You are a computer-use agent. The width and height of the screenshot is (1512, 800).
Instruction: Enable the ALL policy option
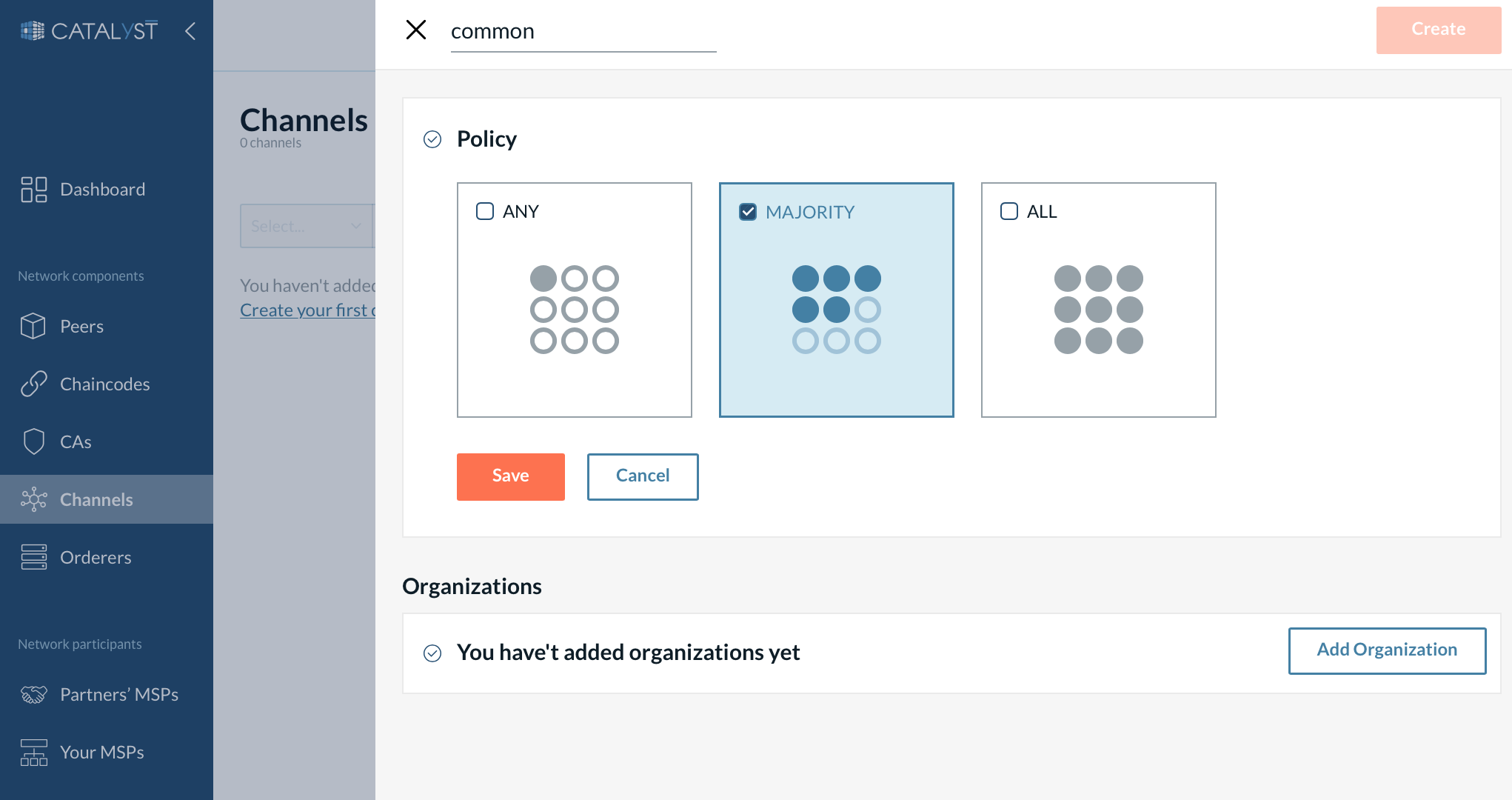pyautogui.click(x=1008, y=211)
